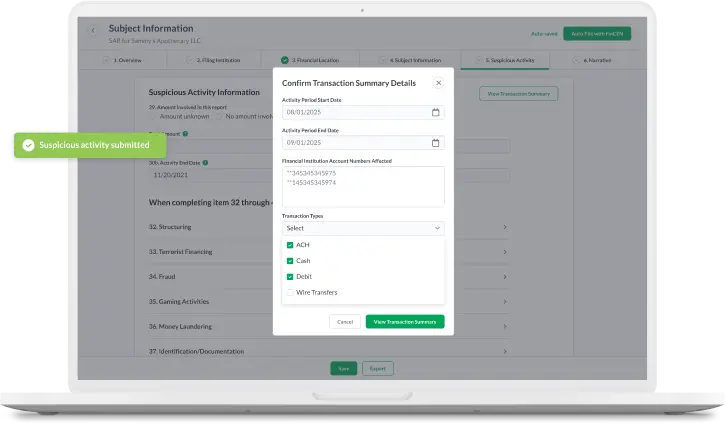
Task: Click the Cancel button in the dialog
Action: (344, 322)
